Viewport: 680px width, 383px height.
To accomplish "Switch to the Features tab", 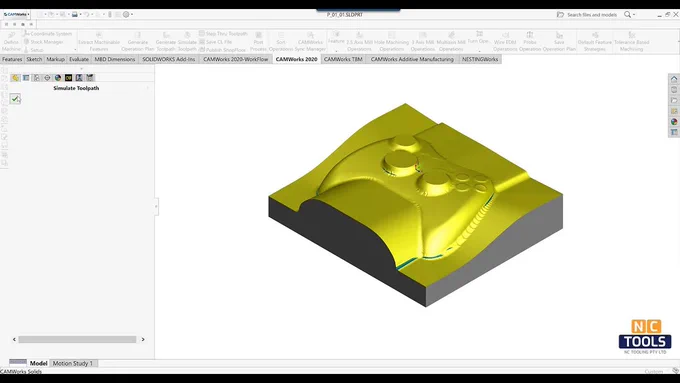I will (x=12, y=59).
